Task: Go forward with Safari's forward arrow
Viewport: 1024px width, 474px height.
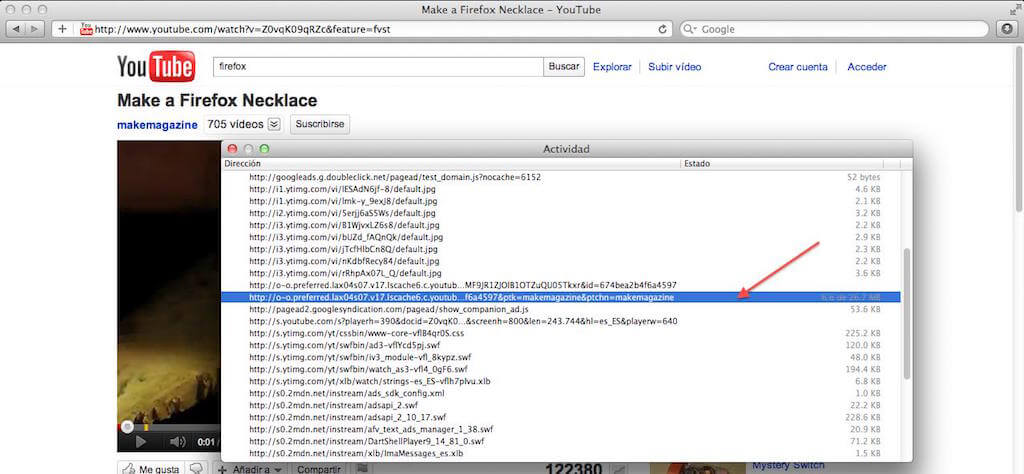Action: 35,29
